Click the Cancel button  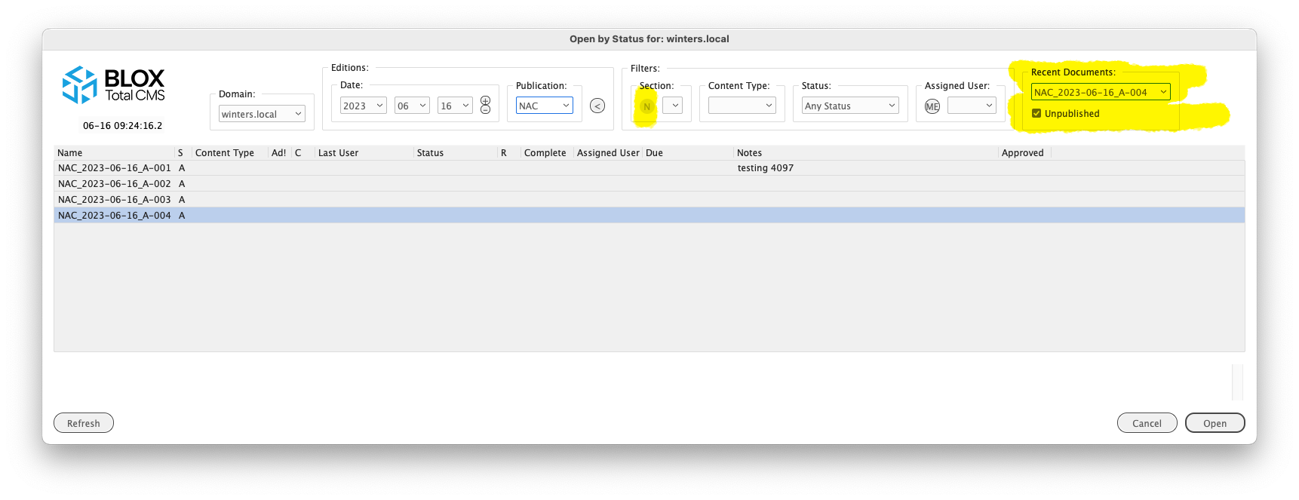pos(1147,423)
